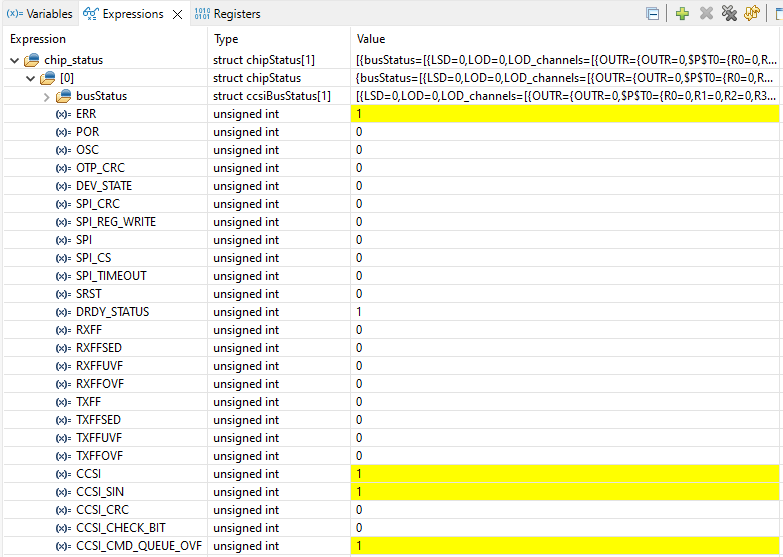
Task: Click the Collapse All toolbar icon
Action: pos(653,14)
